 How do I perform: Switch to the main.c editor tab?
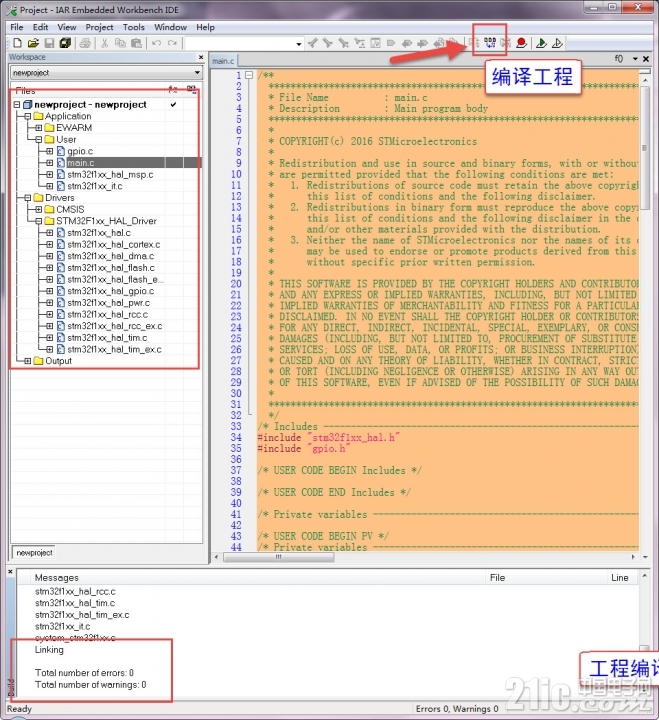click(223, 61)
